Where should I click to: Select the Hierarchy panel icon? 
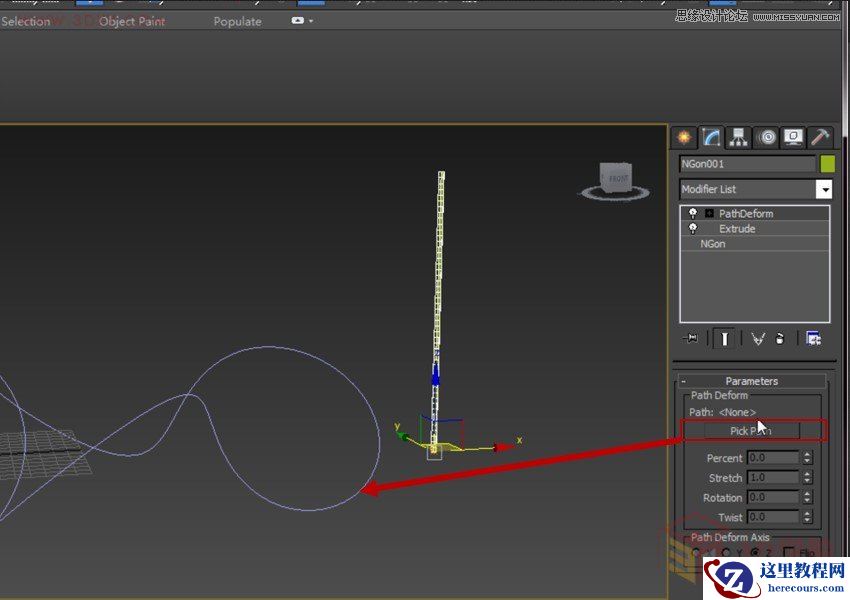737,138
